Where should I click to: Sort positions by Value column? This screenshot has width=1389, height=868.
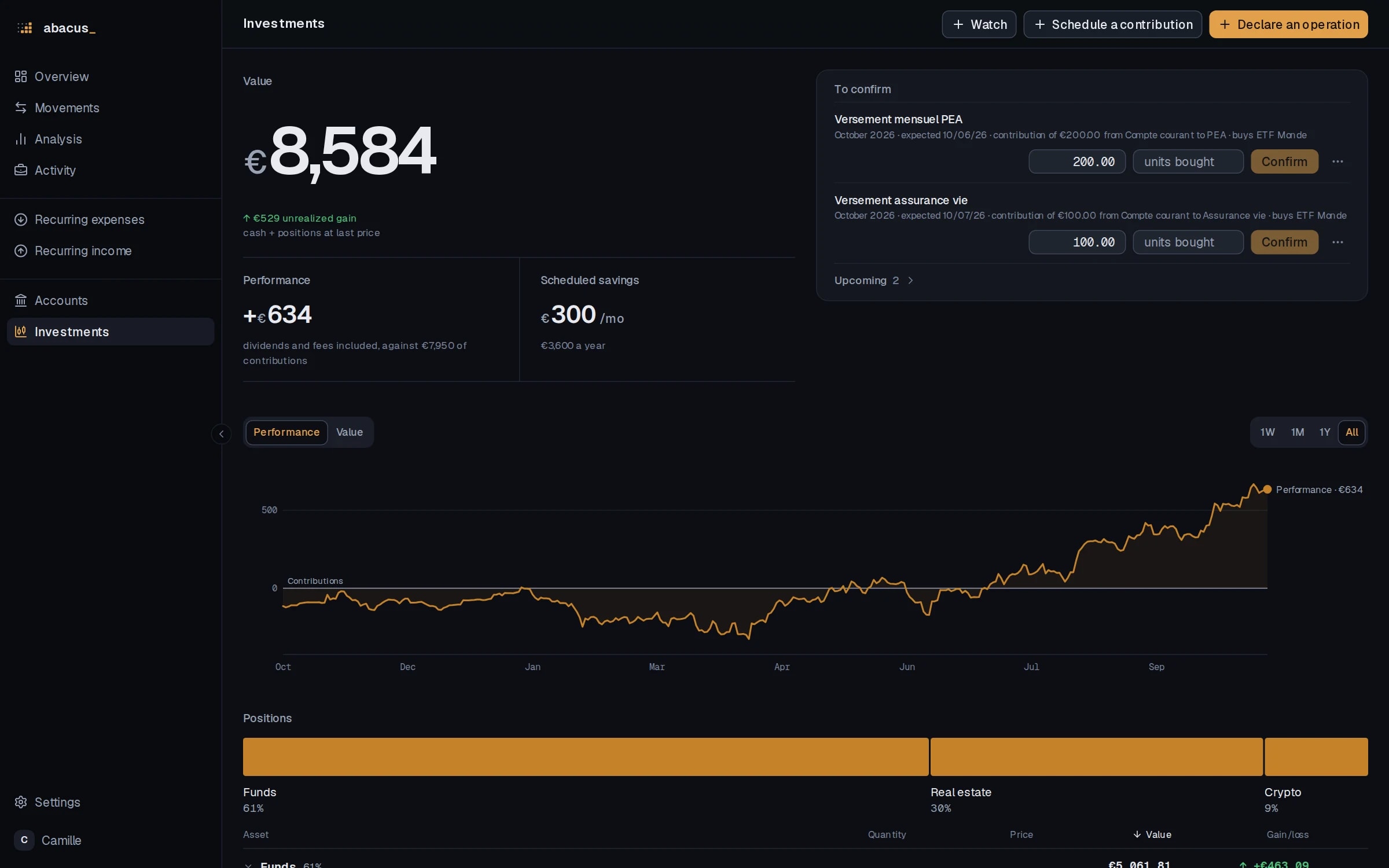[x=1152, y=834]
